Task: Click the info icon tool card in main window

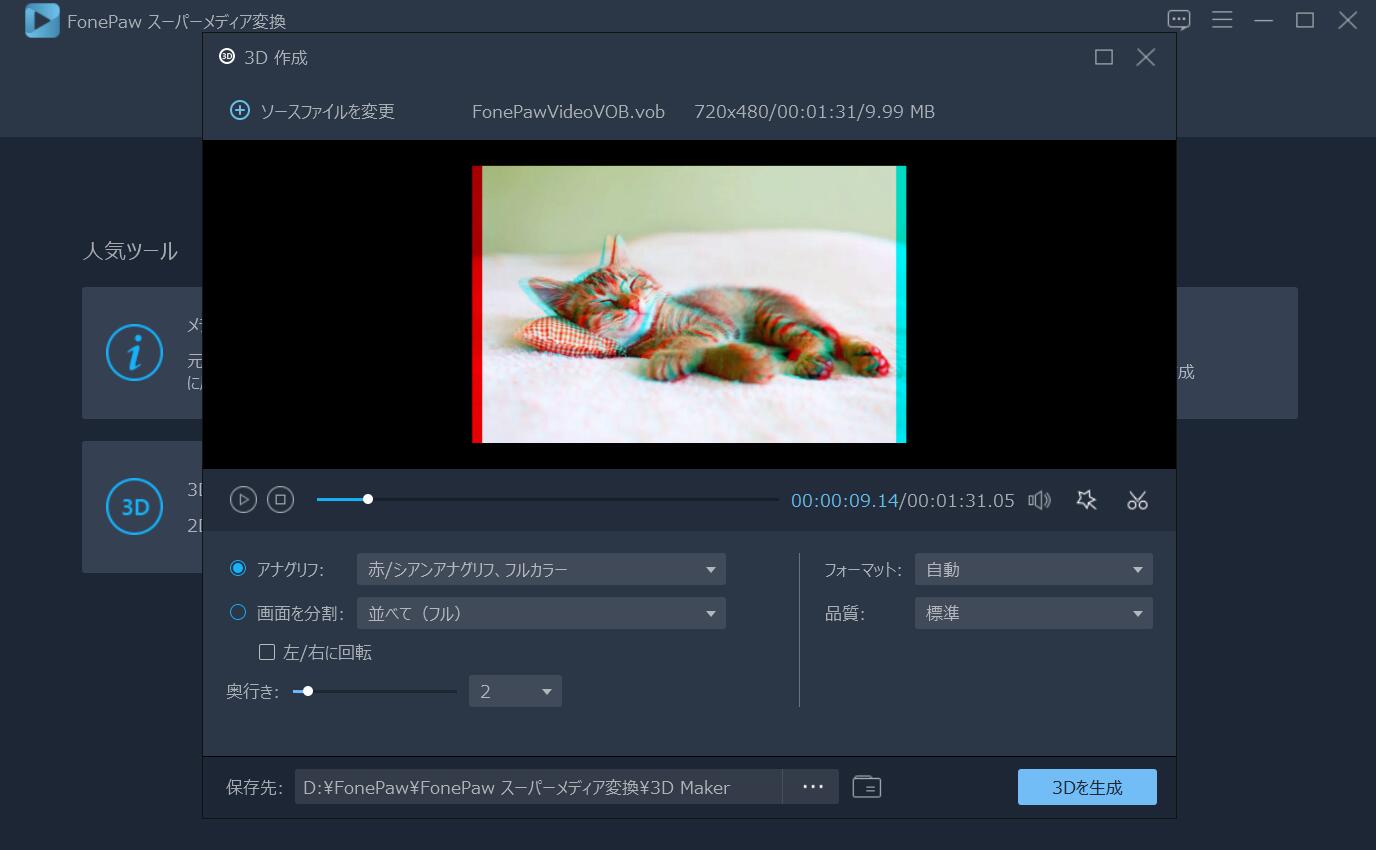Action: coord(135,352)
